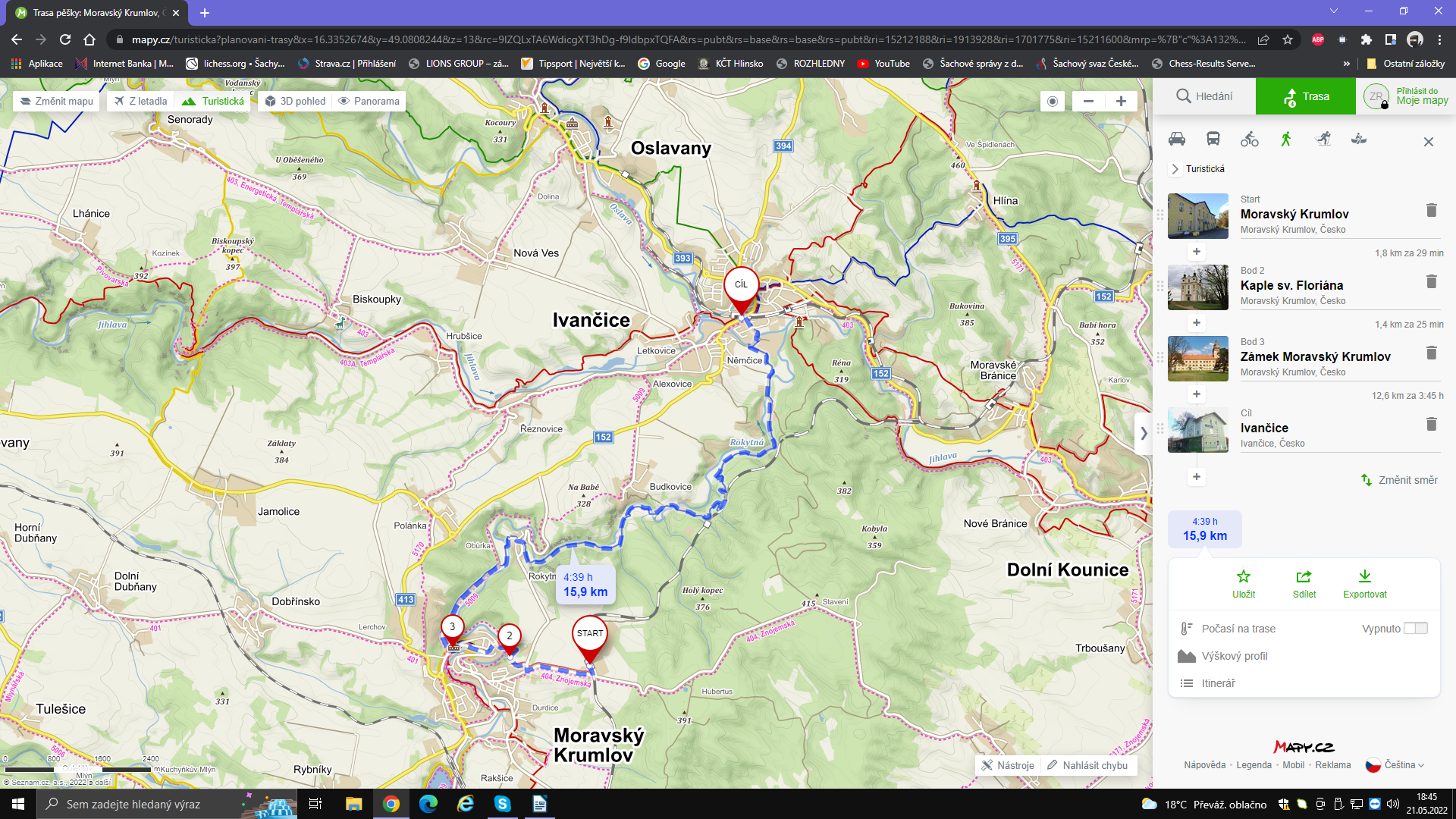This screenshot has height=819, width=1456.
Task: Click Změnit směr to reverse route
Action: pyautogui.click(x=1400, y=480)
